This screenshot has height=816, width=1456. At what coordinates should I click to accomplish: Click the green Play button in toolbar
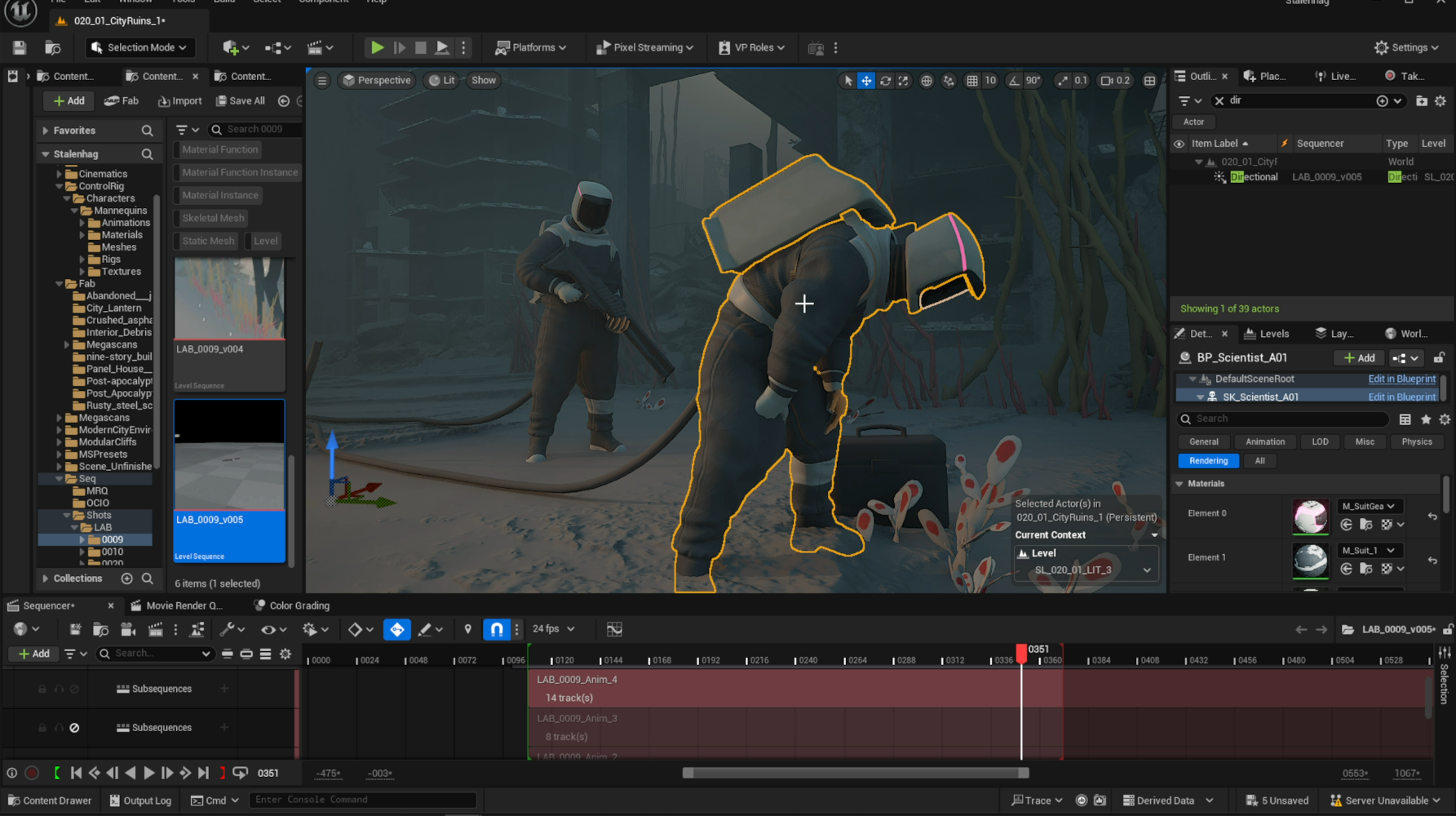[377, 47]
